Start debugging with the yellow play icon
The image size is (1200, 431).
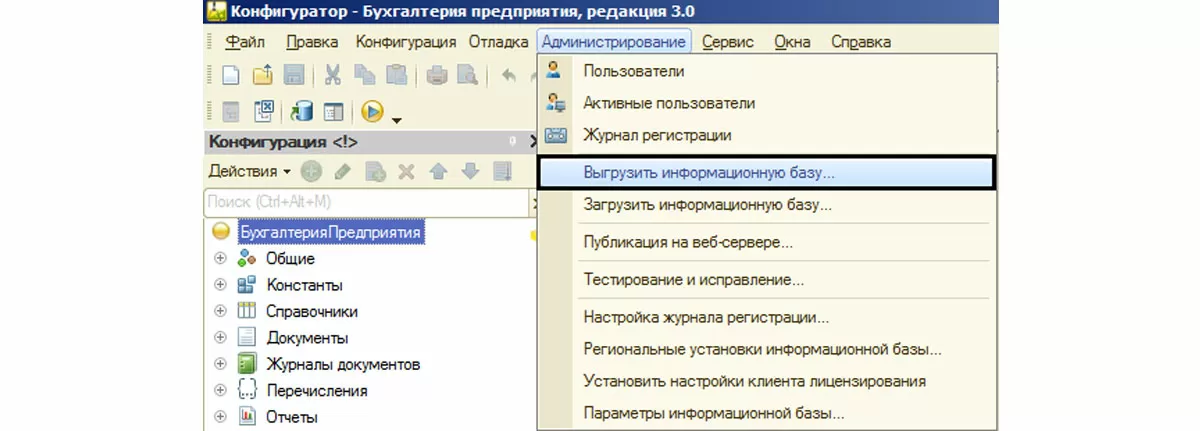372,112
